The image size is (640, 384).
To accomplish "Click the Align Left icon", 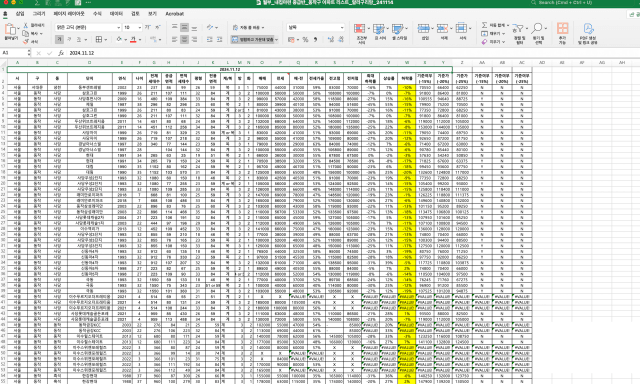I will tap(174, 40).
